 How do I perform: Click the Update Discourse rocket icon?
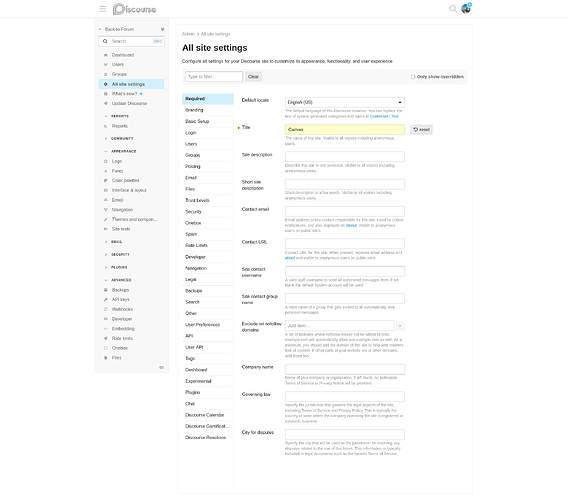(106, 104)
